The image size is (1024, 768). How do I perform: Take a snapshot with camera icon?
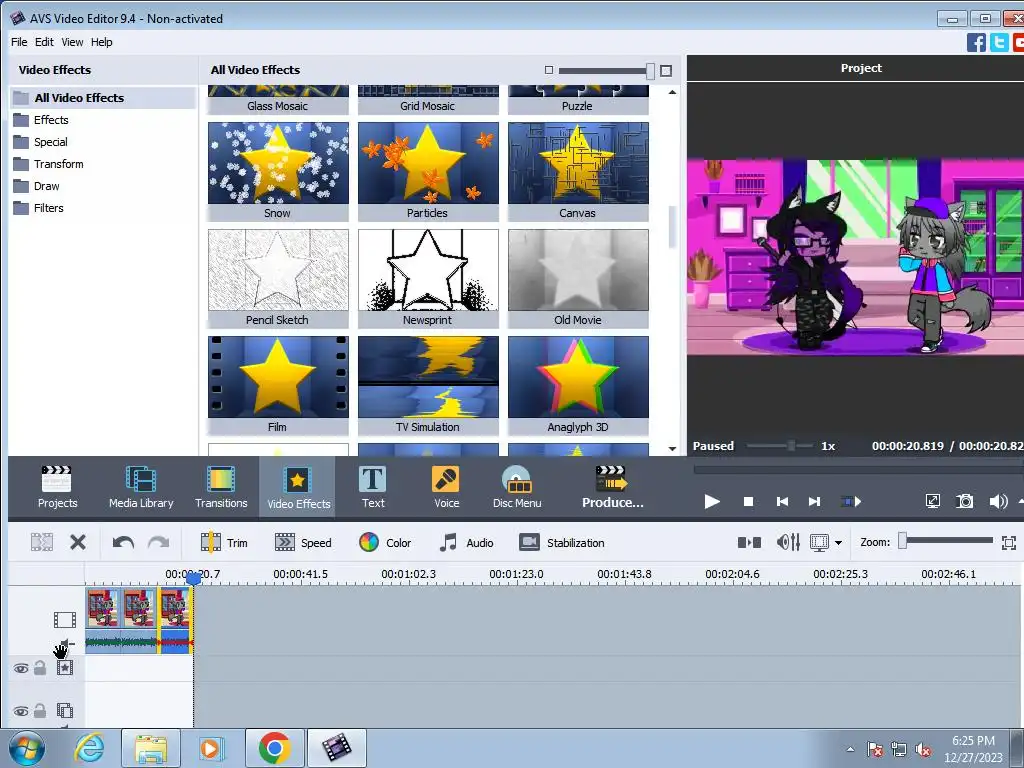965,502
